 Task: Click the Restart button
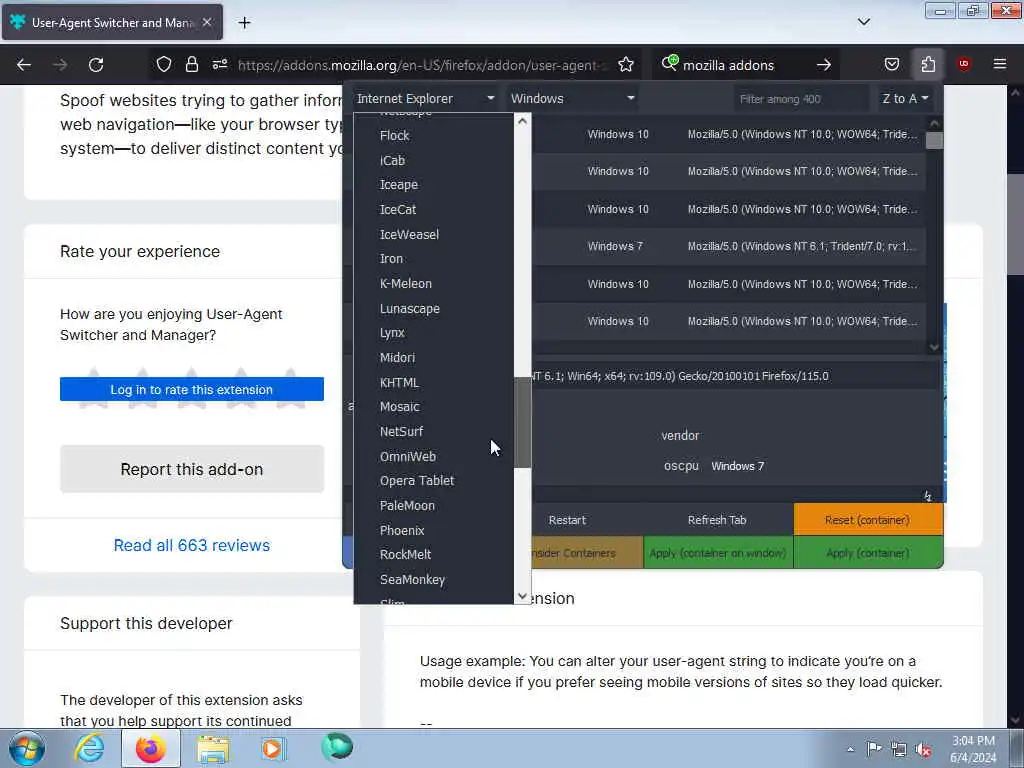click(x=567, y=520)
